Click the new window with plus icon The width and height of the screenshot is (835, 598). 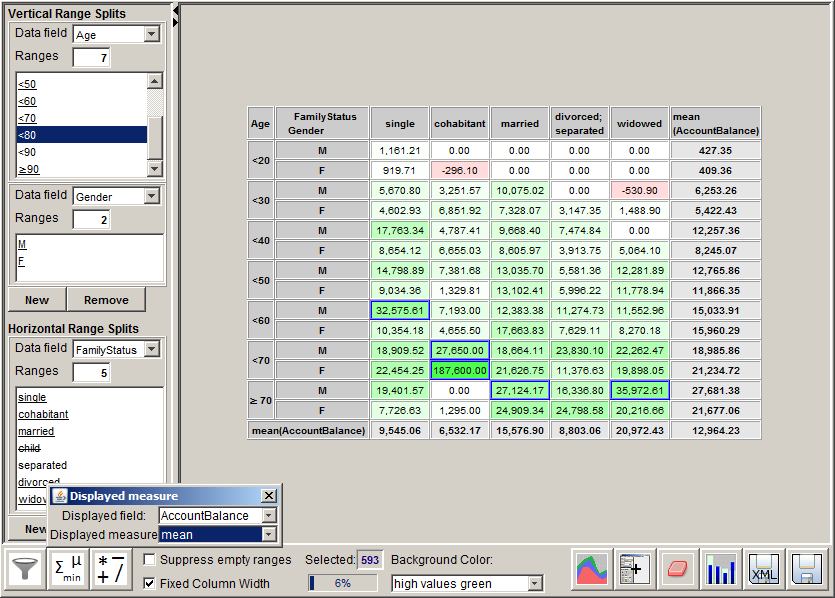coord(633,570)
